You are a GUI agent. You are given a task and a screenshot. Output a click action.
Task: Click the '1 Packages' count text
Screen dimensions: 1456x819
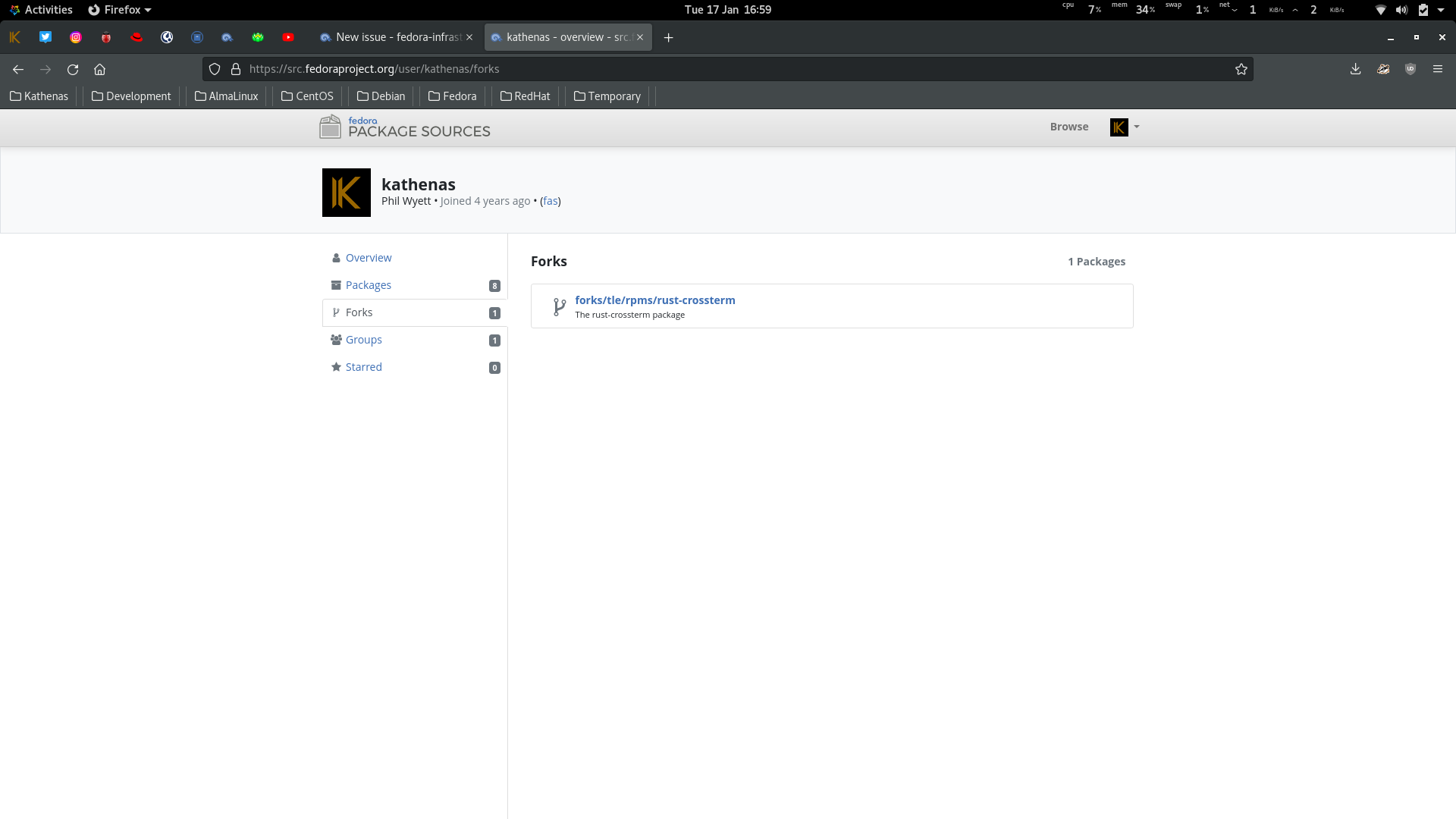(x=1097, y=262)
